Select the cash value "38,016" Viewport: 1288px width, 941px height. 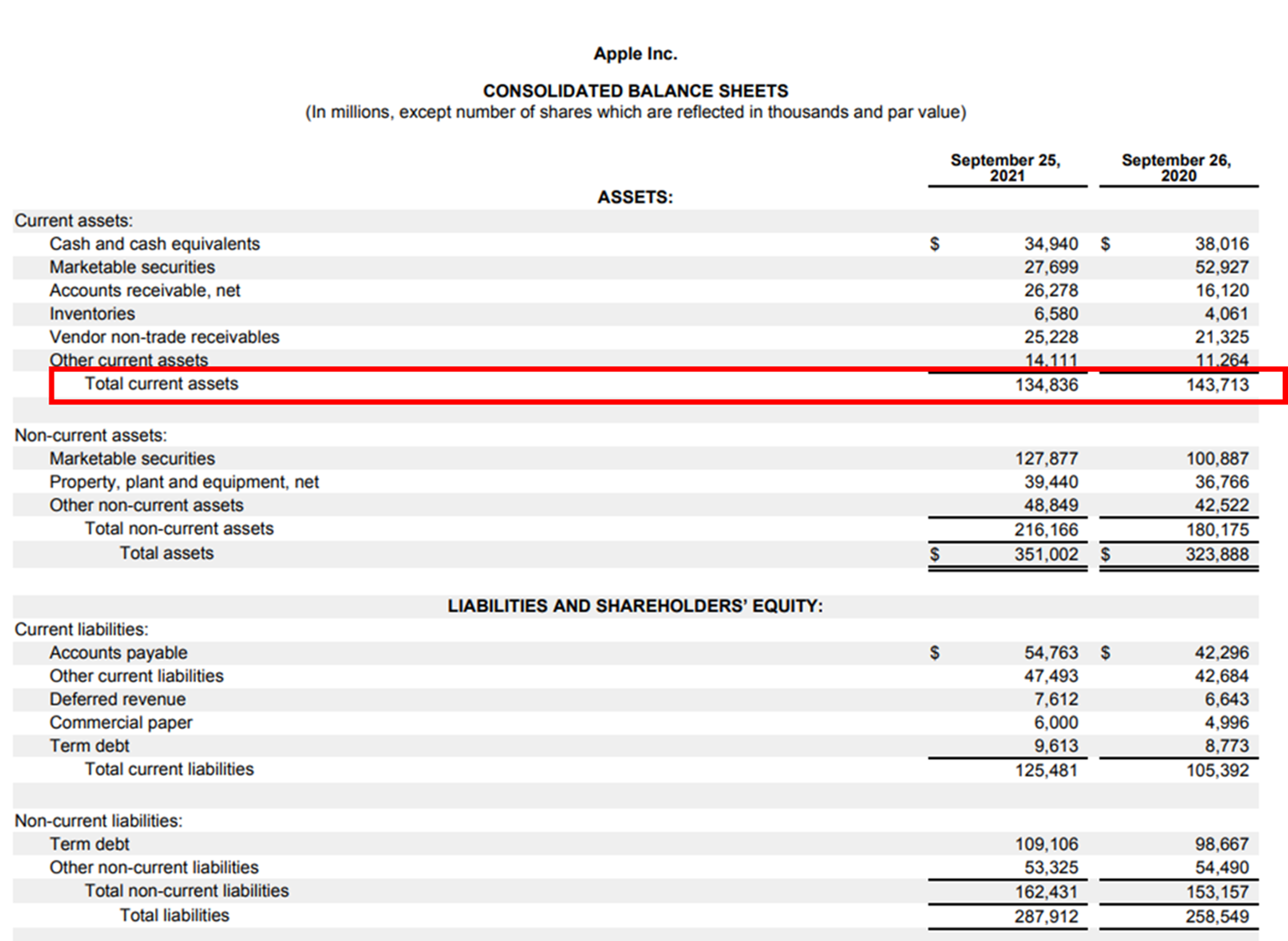[1222, 244]
